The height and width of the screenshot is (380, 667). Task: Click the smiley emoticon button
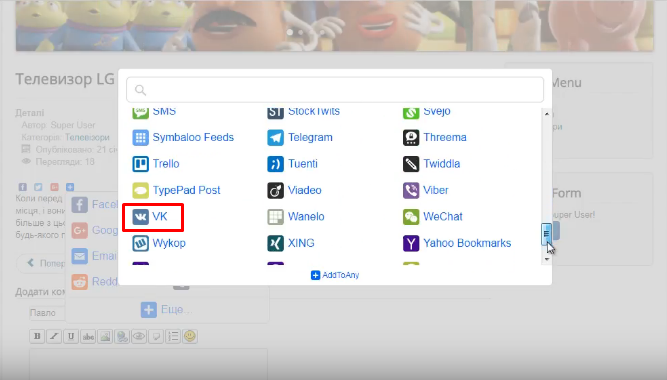(x=190, y=336)
